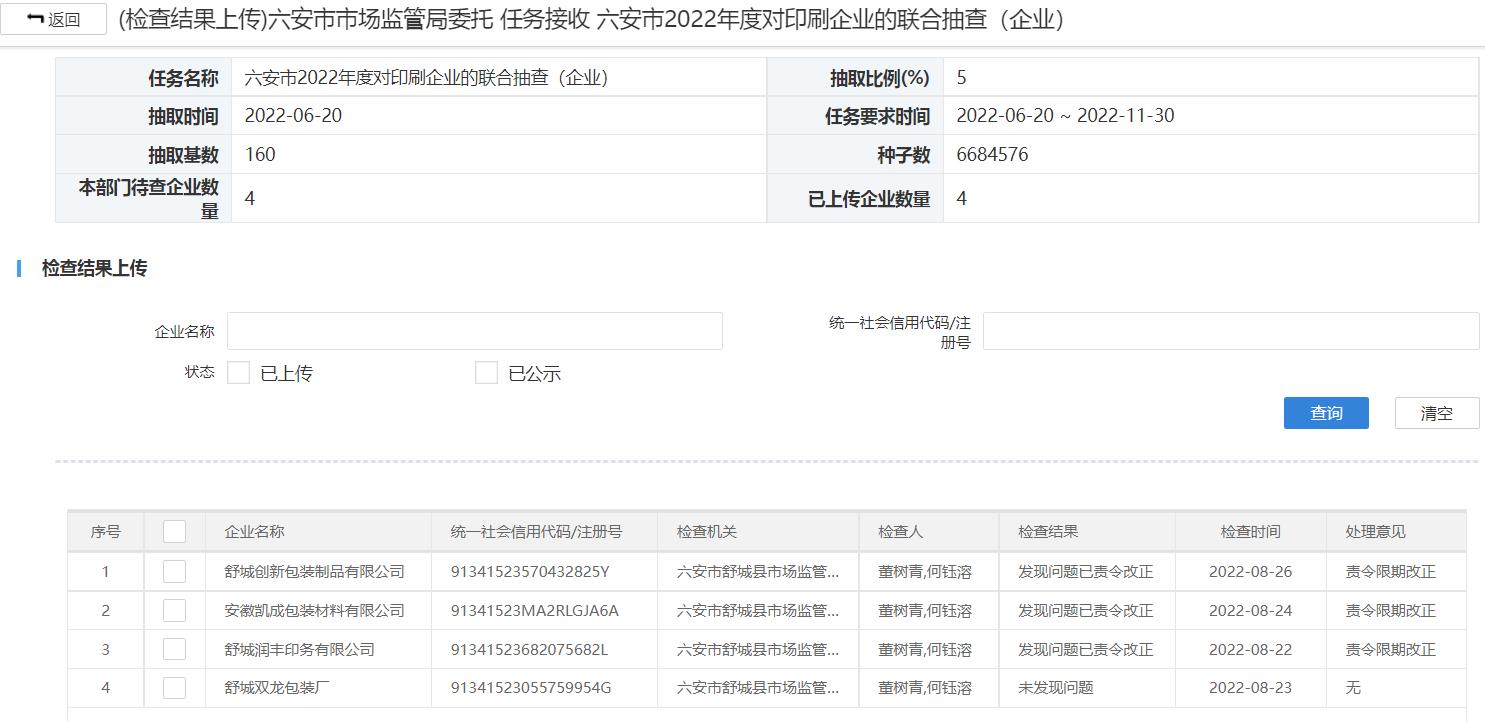The image size is (1485, 722).
Task: Check the row for 舒城双龙包装厂
Action: click(174, 687)
